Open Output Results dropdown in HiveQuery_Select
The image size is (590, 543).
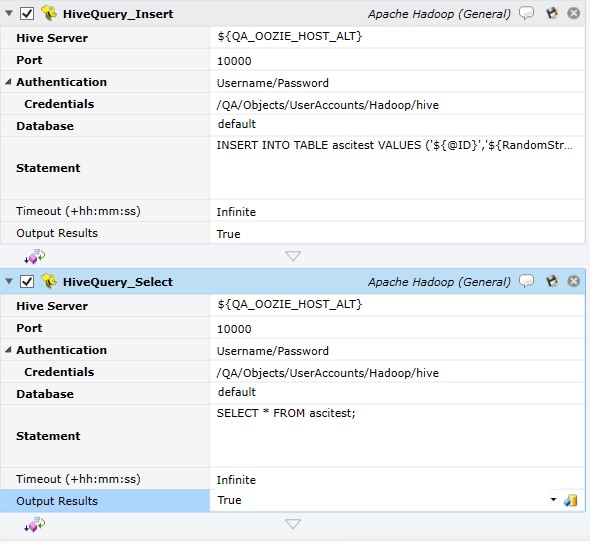point(553,500)
